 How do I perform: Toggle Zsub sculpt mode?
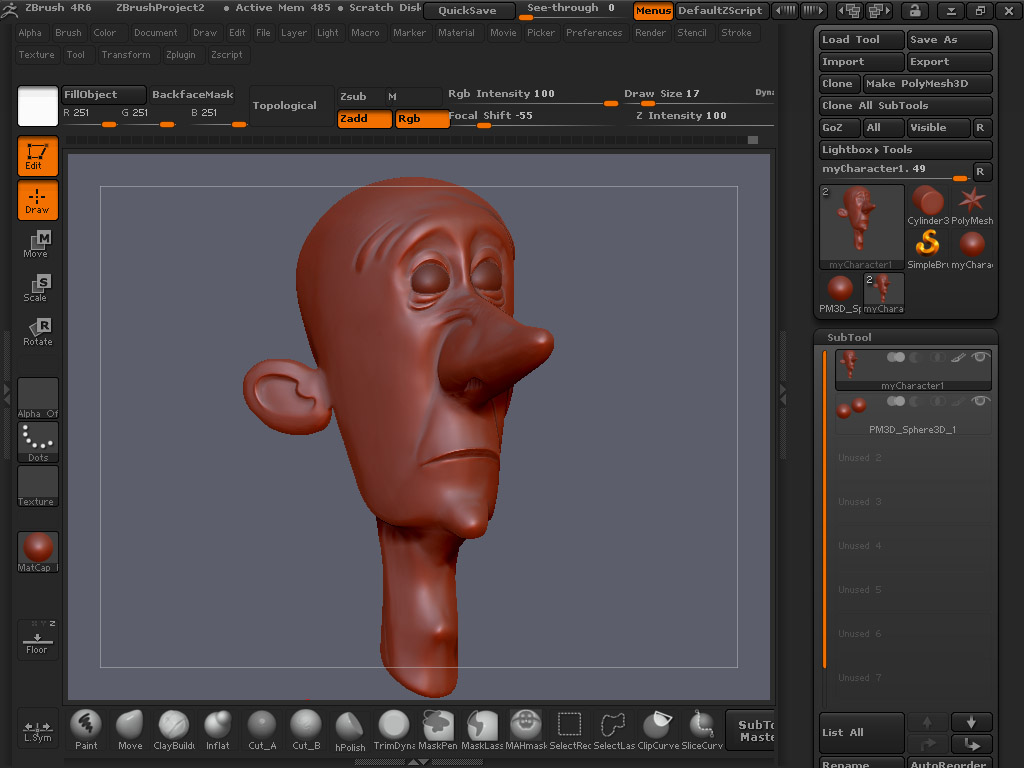click(360, 97)
